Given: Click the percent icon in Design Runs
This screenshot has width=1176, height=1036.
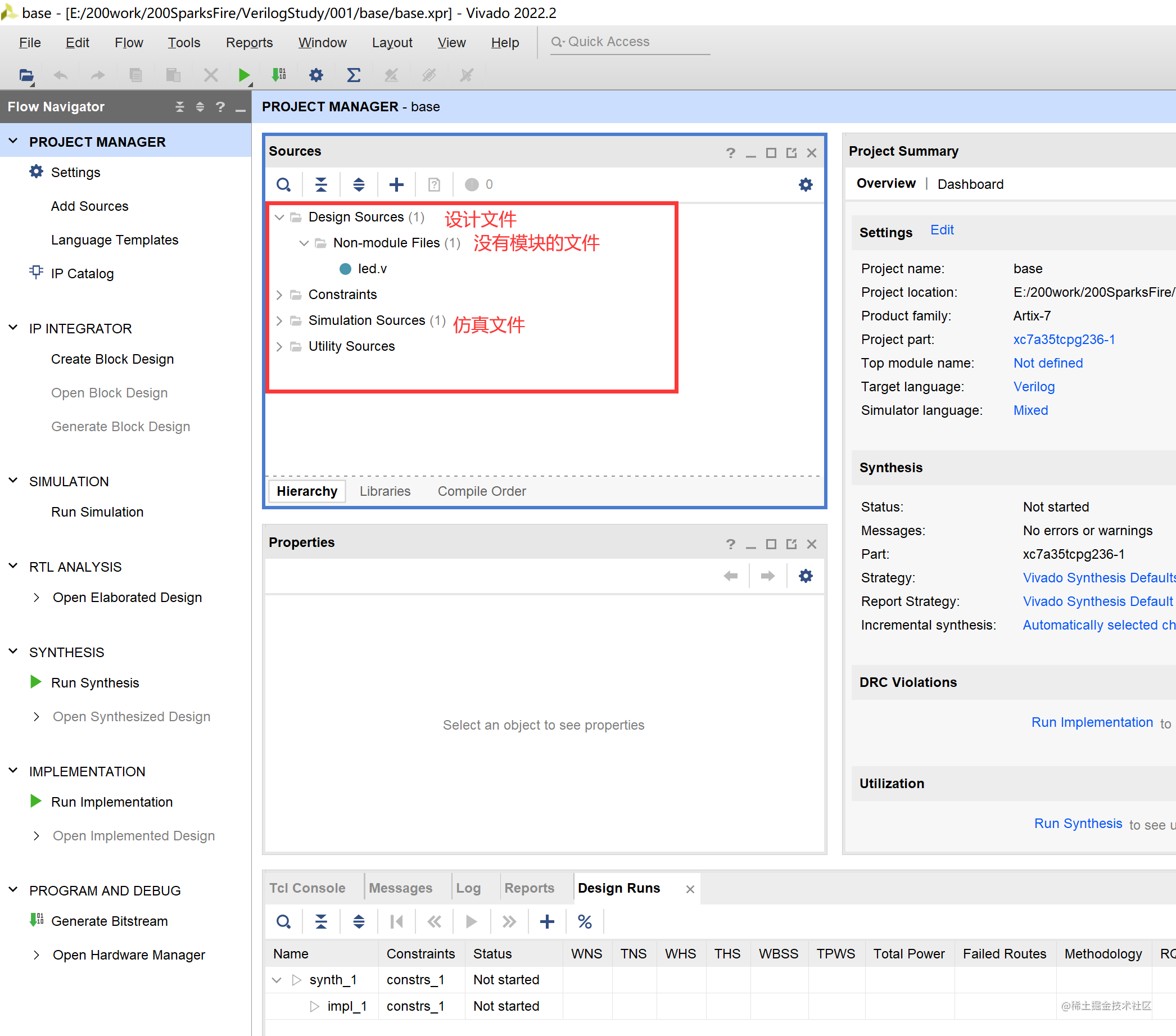Looking at the screenshot, I should [585, 922].
